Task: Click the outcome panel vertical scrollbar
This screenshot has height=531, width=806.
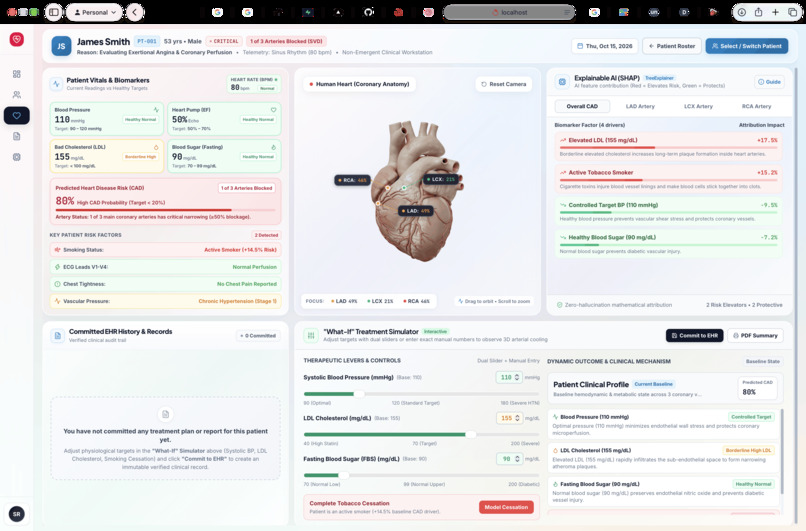Action: tap(781, 451)
